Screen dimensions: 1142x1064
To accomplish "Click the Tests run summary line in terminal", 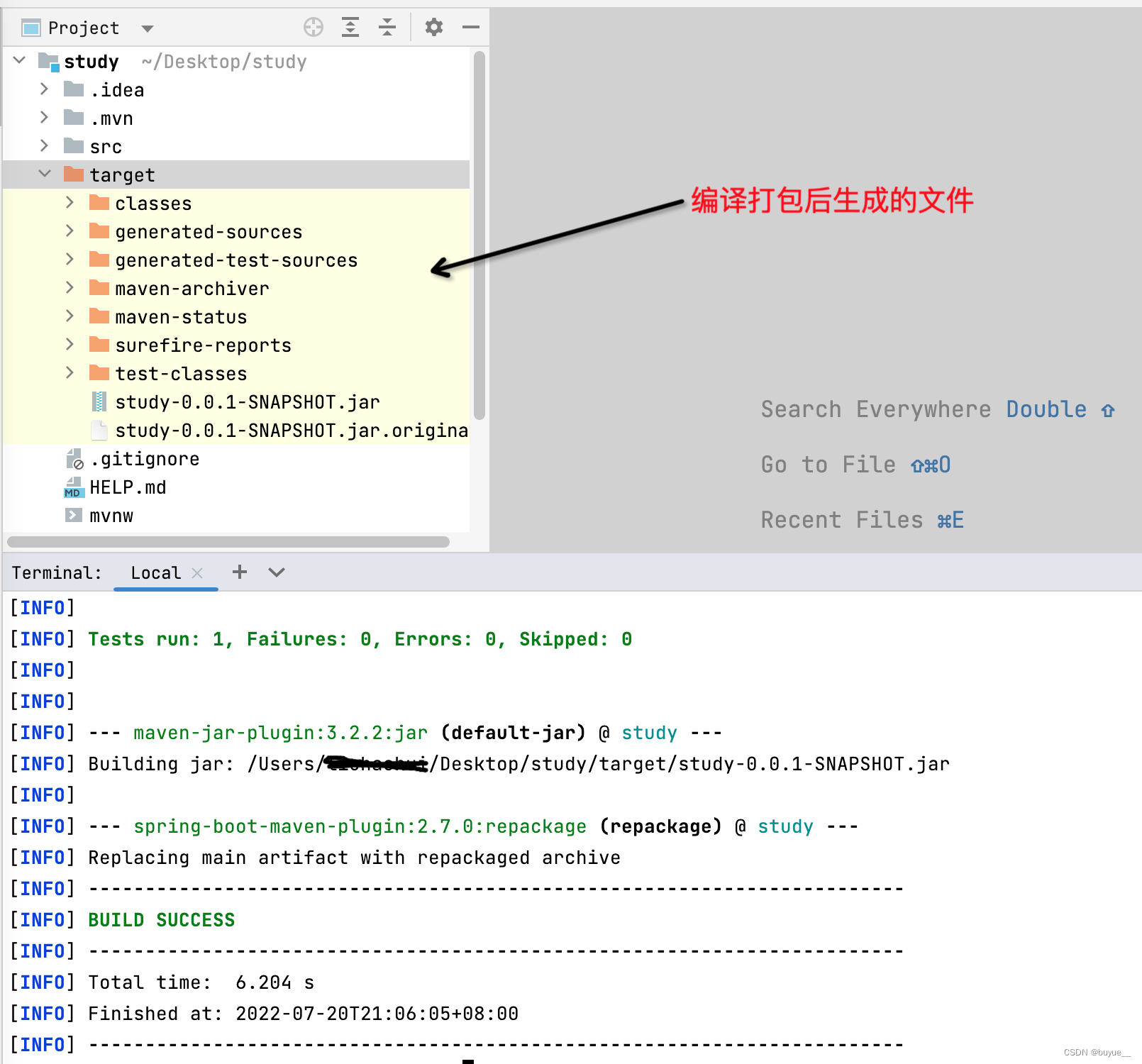I will click(360, 639).
